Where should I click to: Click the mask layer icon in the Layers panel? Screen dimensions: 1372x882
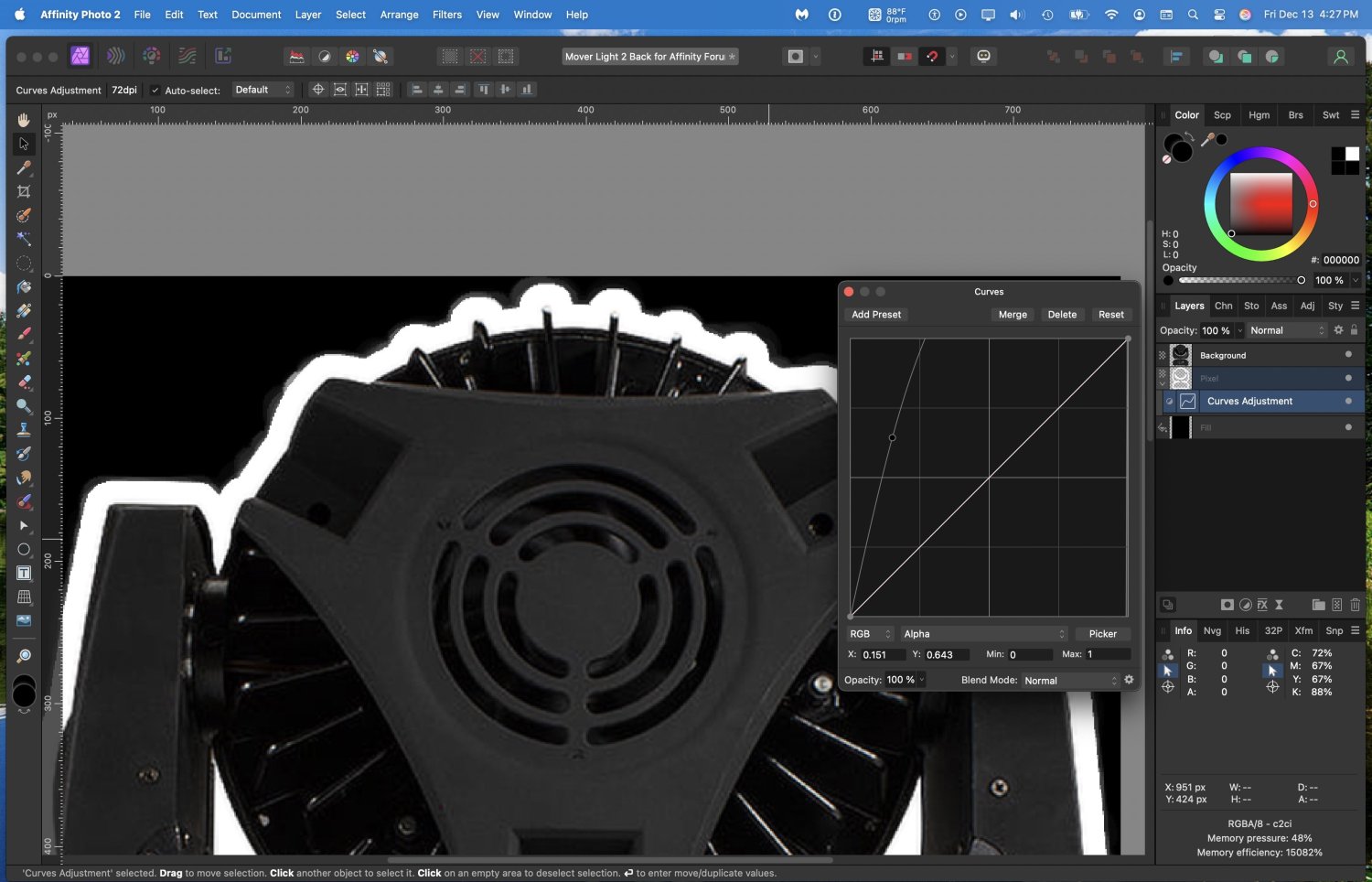tap(1227, 605)
